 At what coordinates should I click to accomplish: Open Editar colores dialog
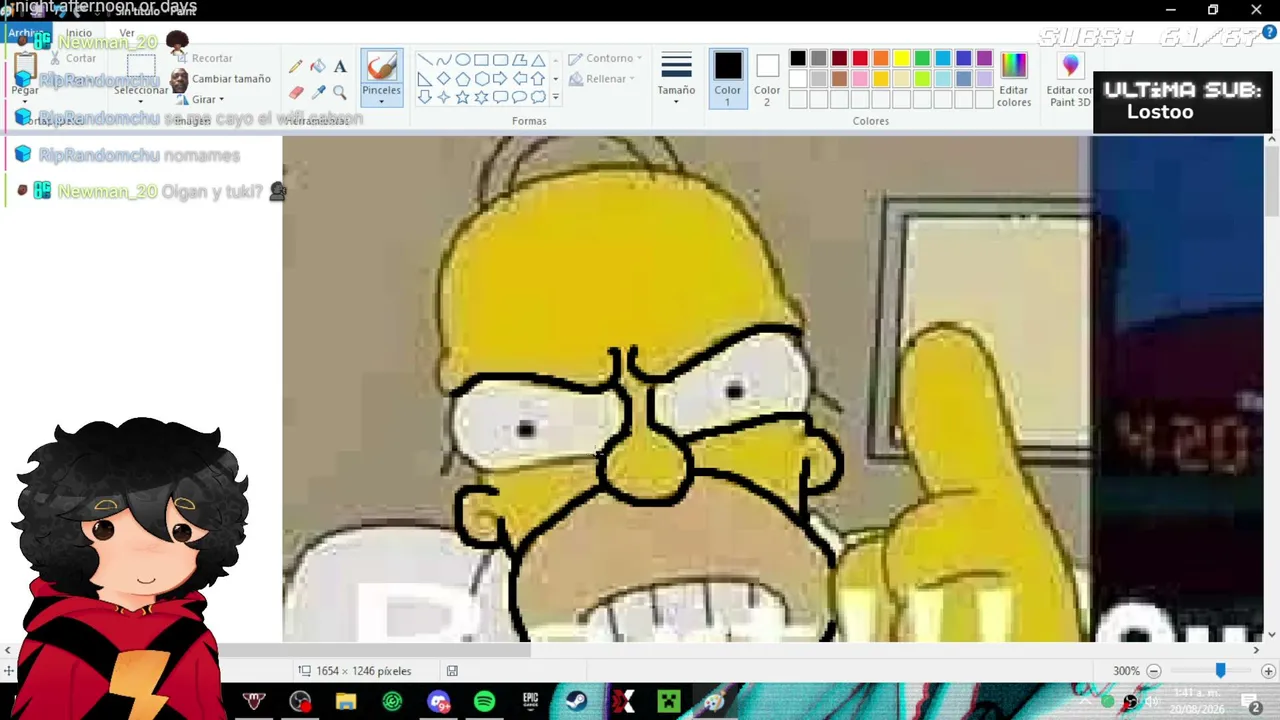point(1014,80)
